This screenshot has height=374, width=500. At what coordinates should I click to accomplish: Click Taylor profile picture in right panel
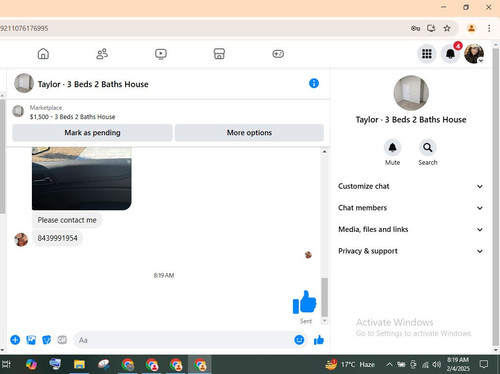411,93
